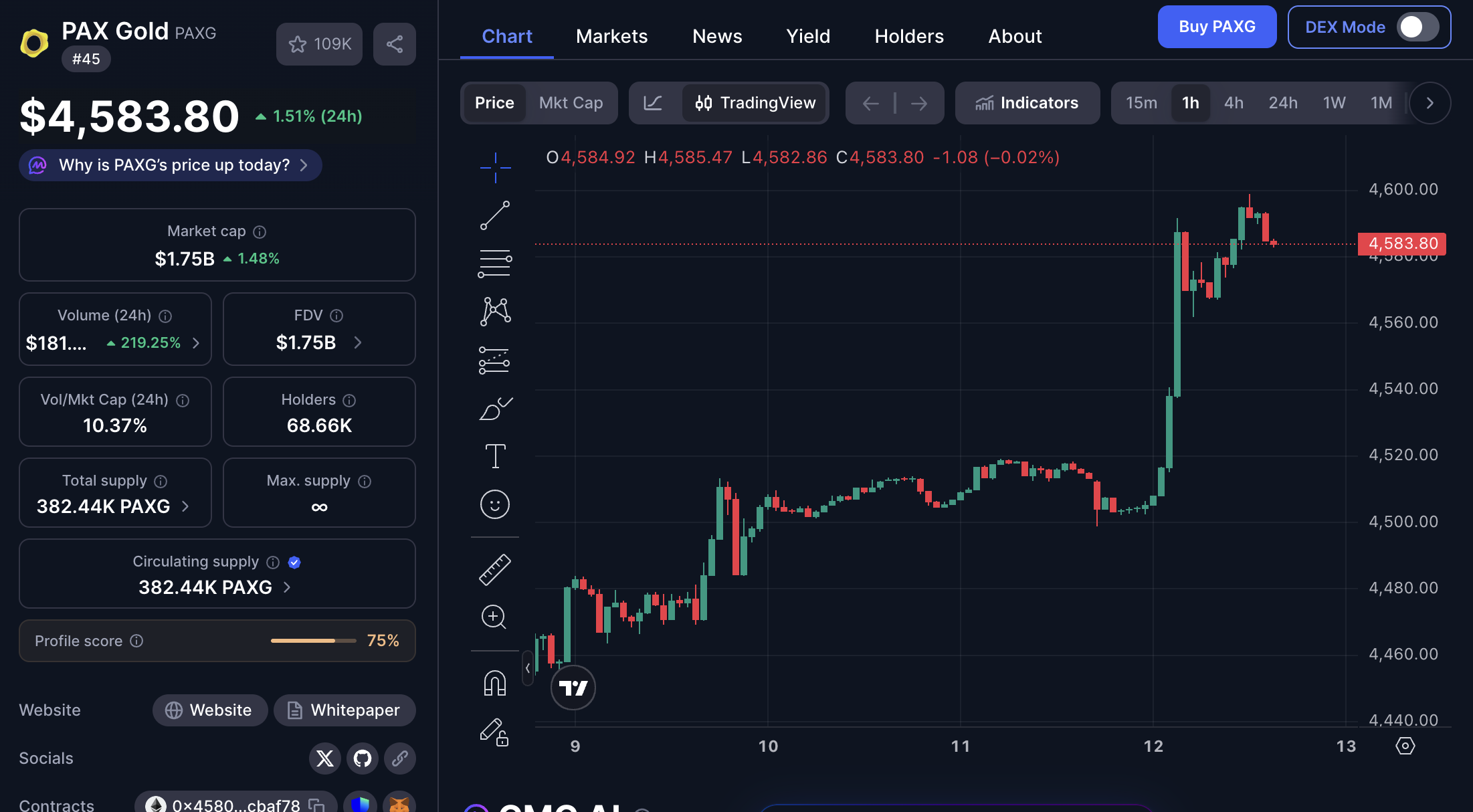This screenshot has width=1473, height=812.
Task: Open the GitHub social link
Action: tap(363, 758)
